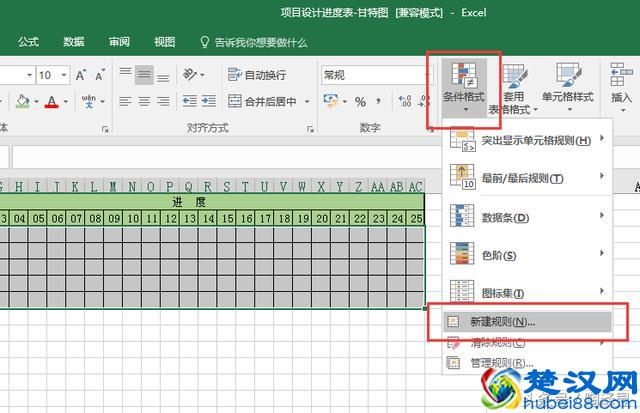The image size is (640, 413).
Task: Align text right in cell
Action: click(163, 101)
